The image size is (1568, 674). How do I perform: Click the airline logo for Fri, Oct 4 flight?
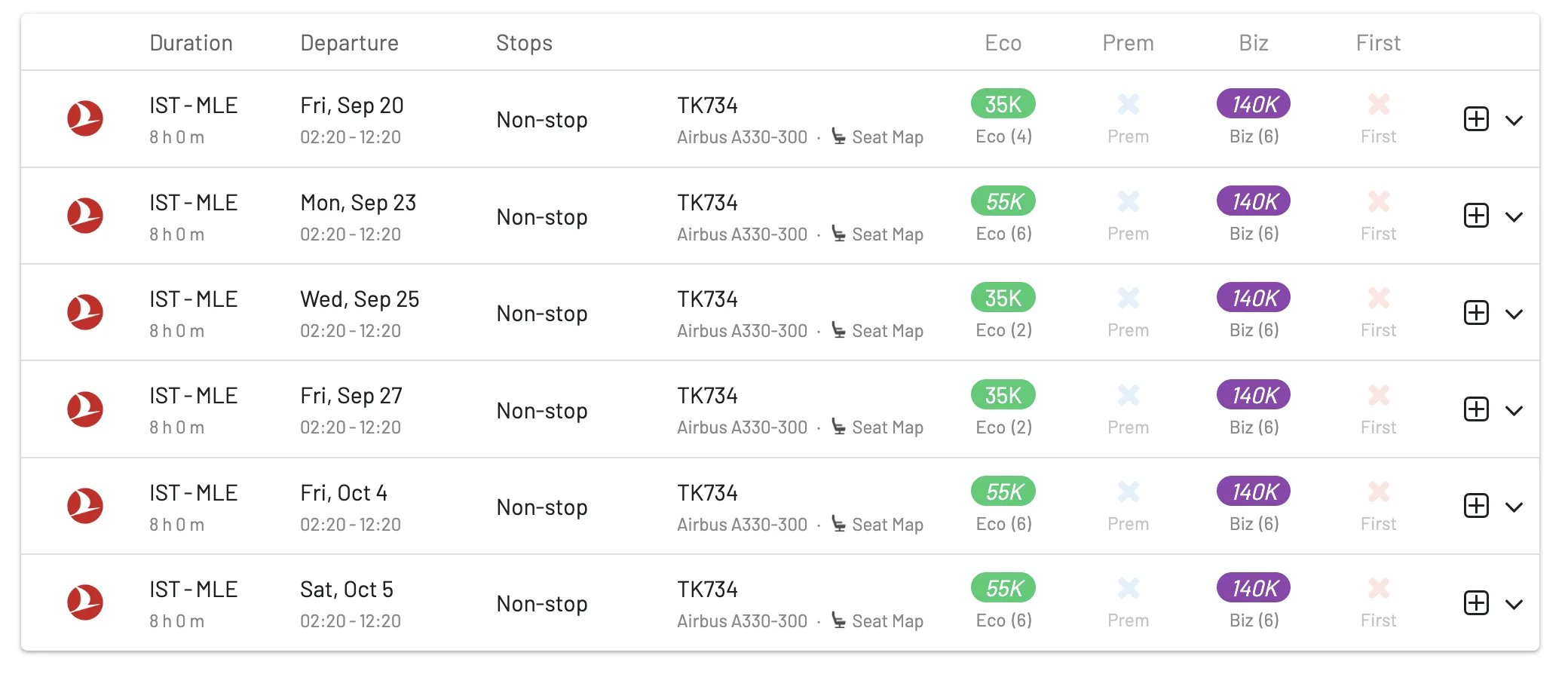[85, 506]
